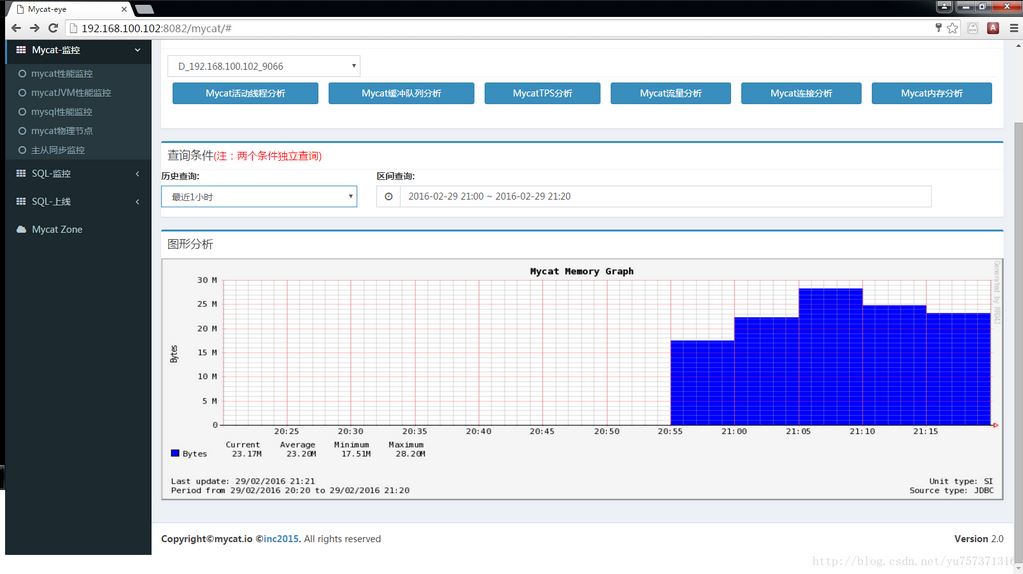Click the 图形分析 panel heading
1023x574 pixels.
pyautogui.click(x=190, y=244)
